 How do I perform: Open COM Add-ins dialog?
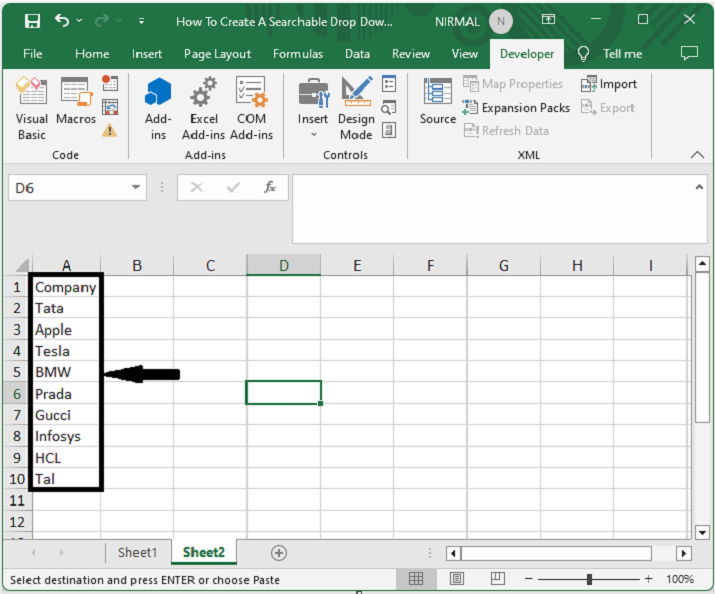(251, 109)
